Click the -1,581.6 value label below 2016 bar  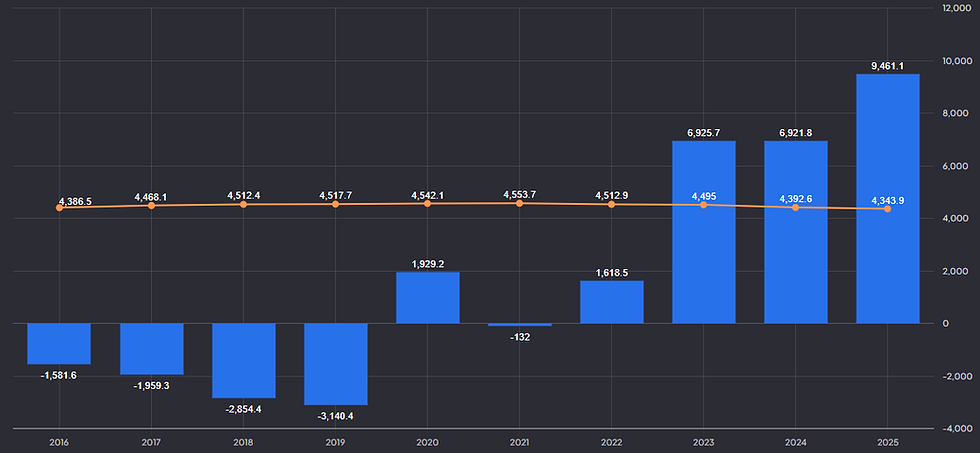coord(59,376)
